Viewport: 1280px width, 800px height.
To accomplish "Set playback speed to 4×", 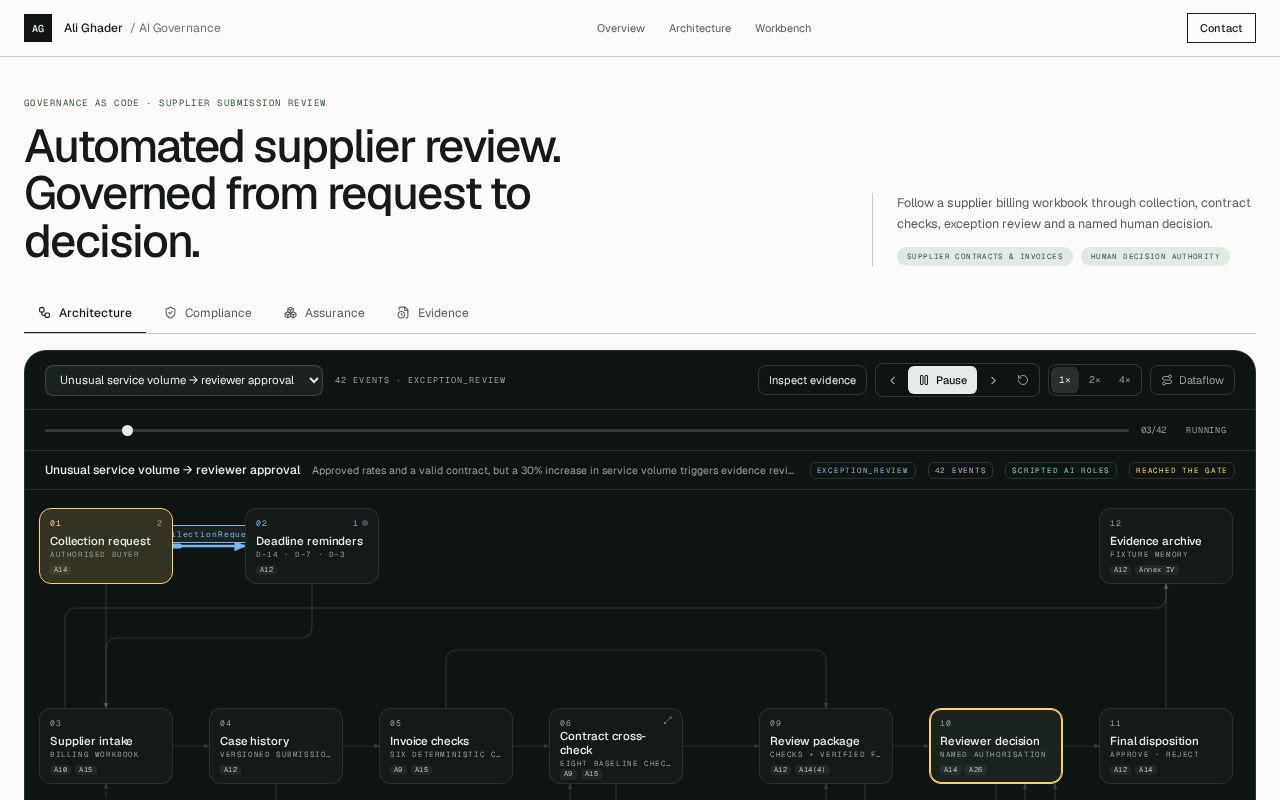I will coord(1125,380).
